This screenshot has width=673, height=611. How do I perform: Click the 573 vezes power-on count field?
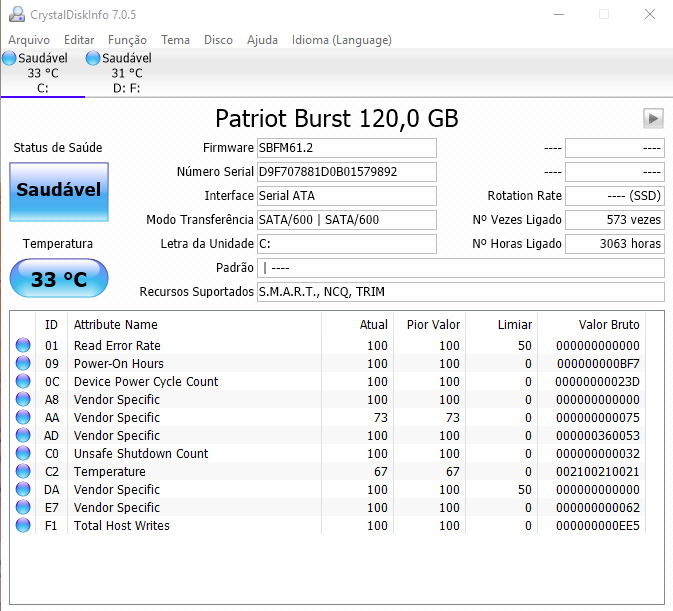pyautogui.click(x=615, y=220)
